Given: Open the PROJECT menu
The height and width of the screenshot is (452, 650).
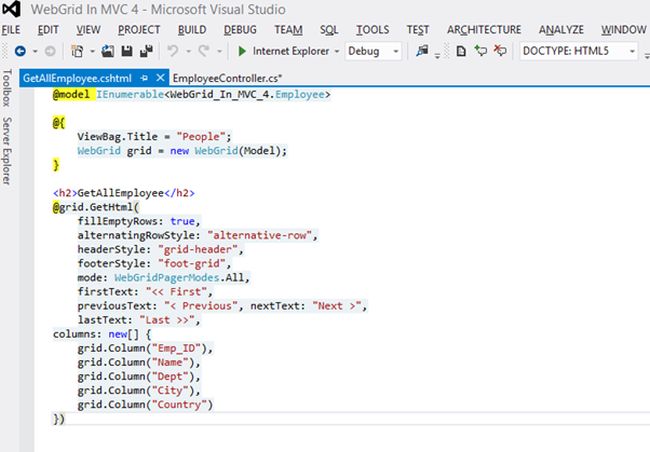Looking at the screenshot, I should click(x=139, y=30).
